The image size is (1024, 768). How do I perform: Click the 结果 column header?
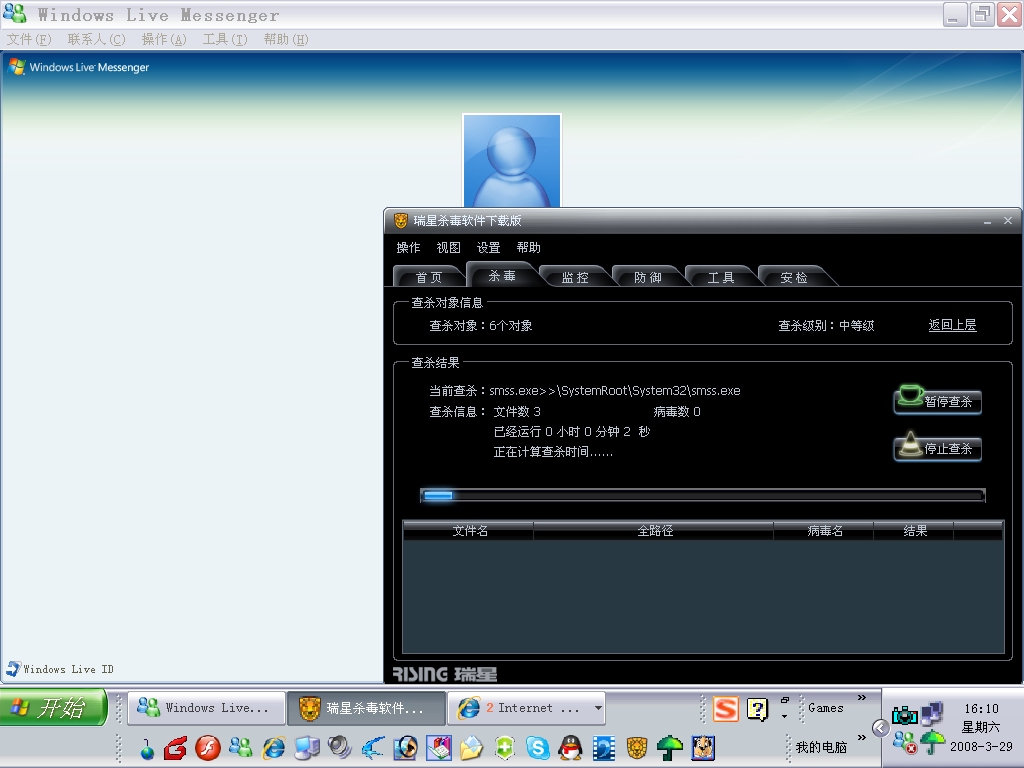coord(914,530)
